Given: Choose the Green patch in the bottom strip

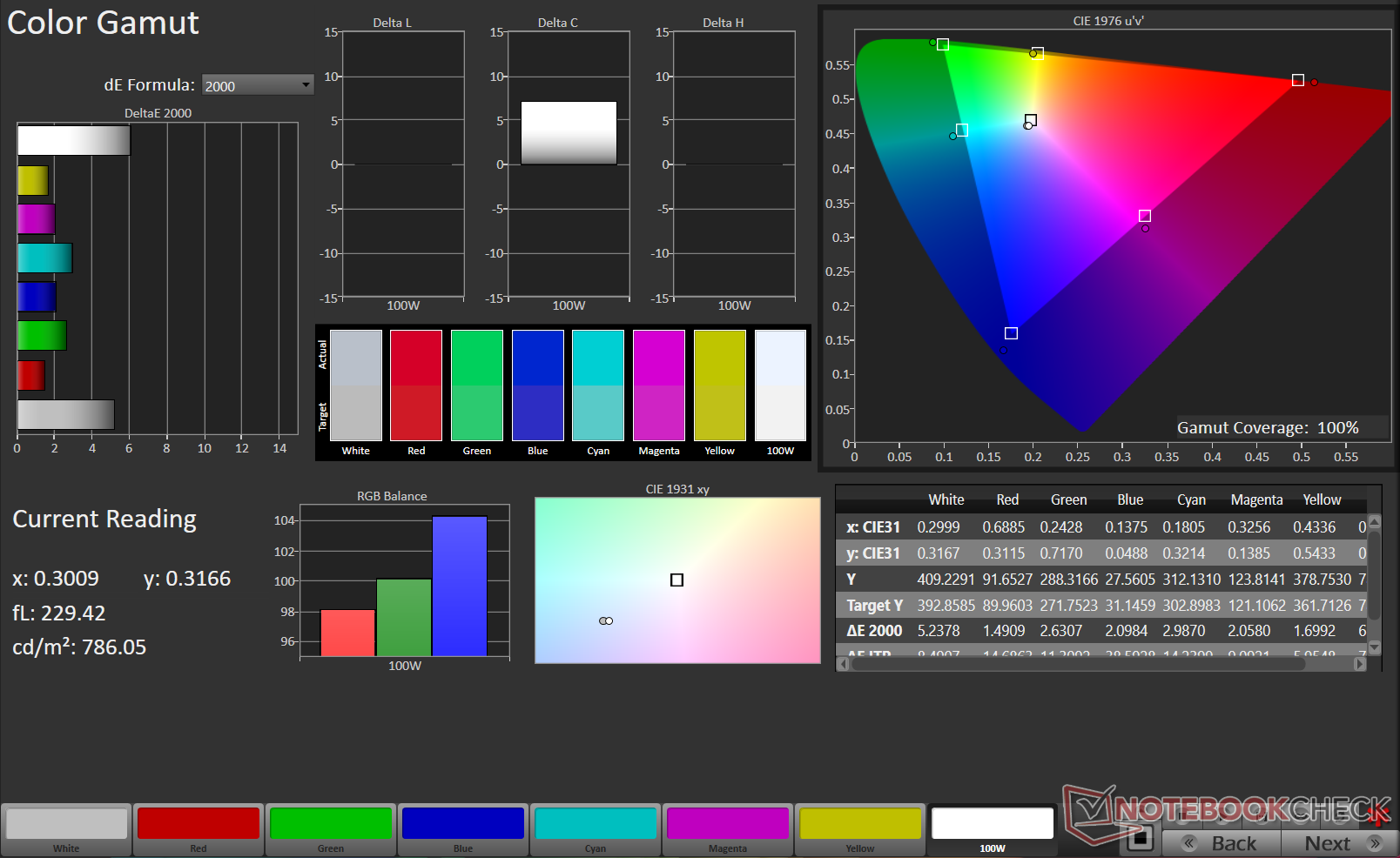Looking at the screenshot, I should pyautogui.click(x=331, y=824).
